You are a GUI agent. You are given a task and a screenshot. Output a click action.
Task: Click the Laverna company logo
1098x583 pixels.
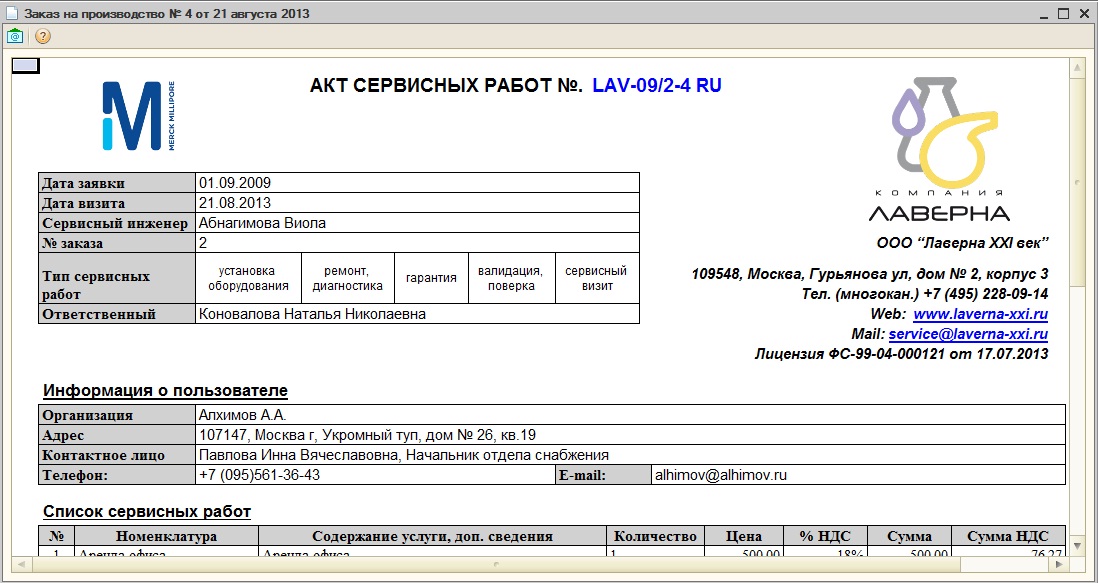point(939,150)
